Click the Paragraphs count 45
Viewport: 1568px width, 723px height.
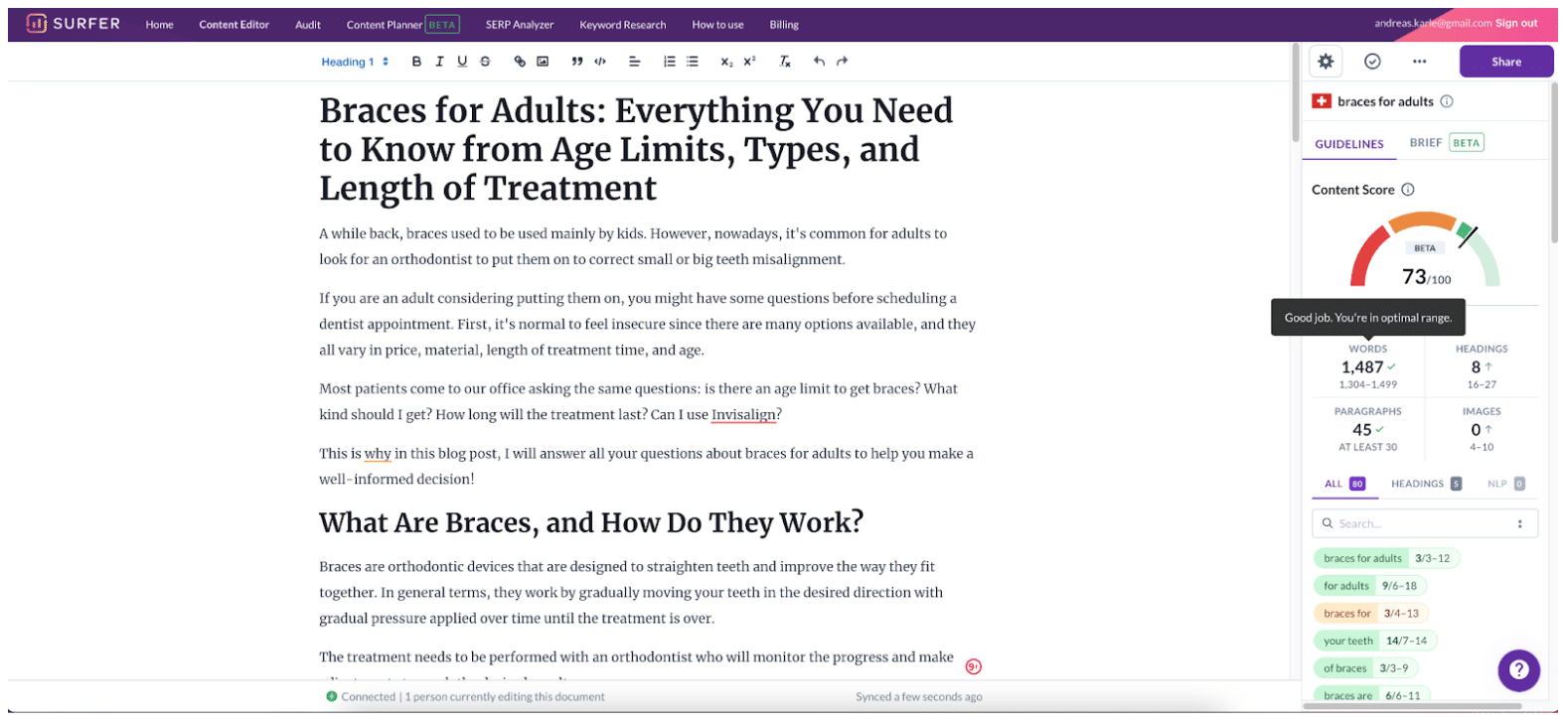pos(1362,430)
